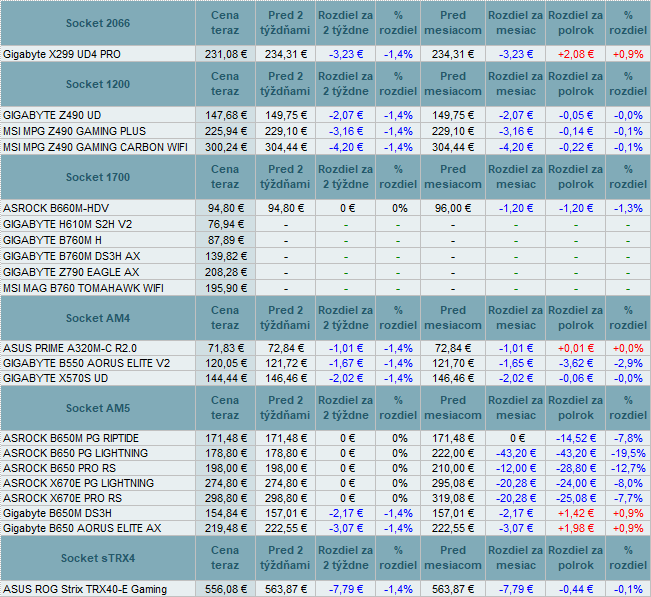Click the Socket AM4 section header
Viewport: 651px width, 597px height.
pyautogui.click(x=98, y=318)
